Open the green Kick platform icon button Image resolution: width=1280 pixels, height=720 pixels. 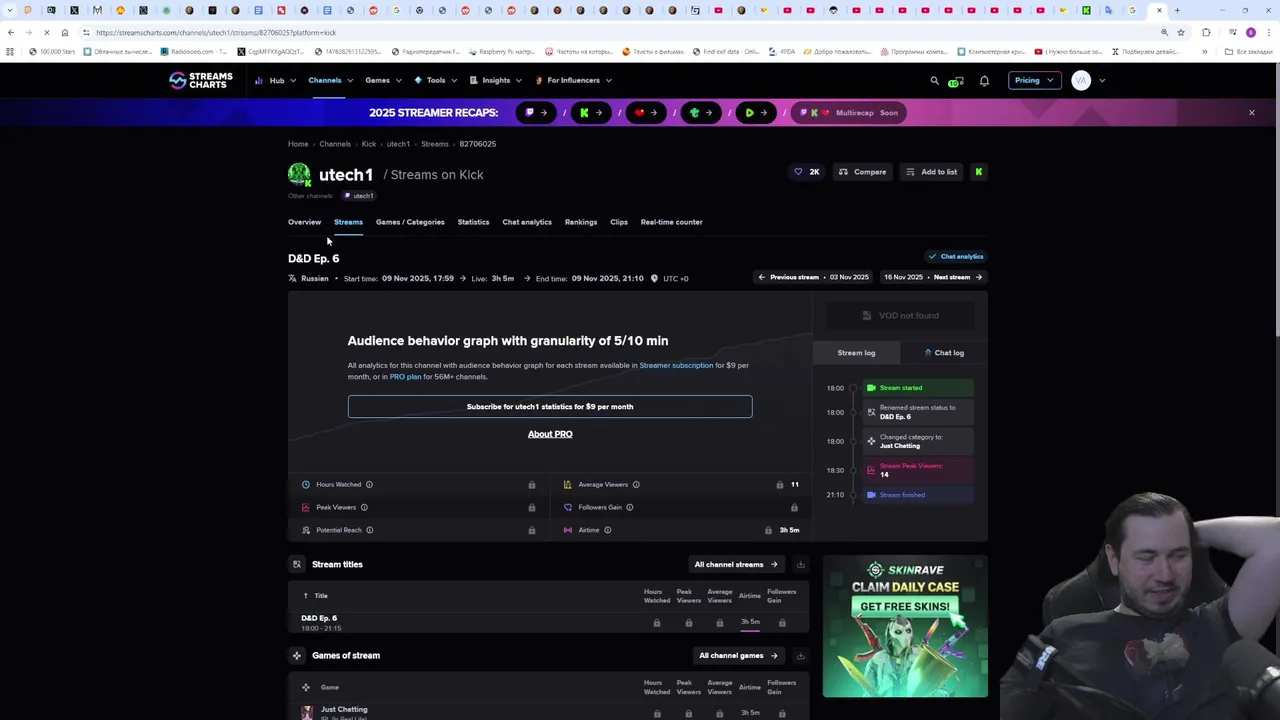(978, 172)
